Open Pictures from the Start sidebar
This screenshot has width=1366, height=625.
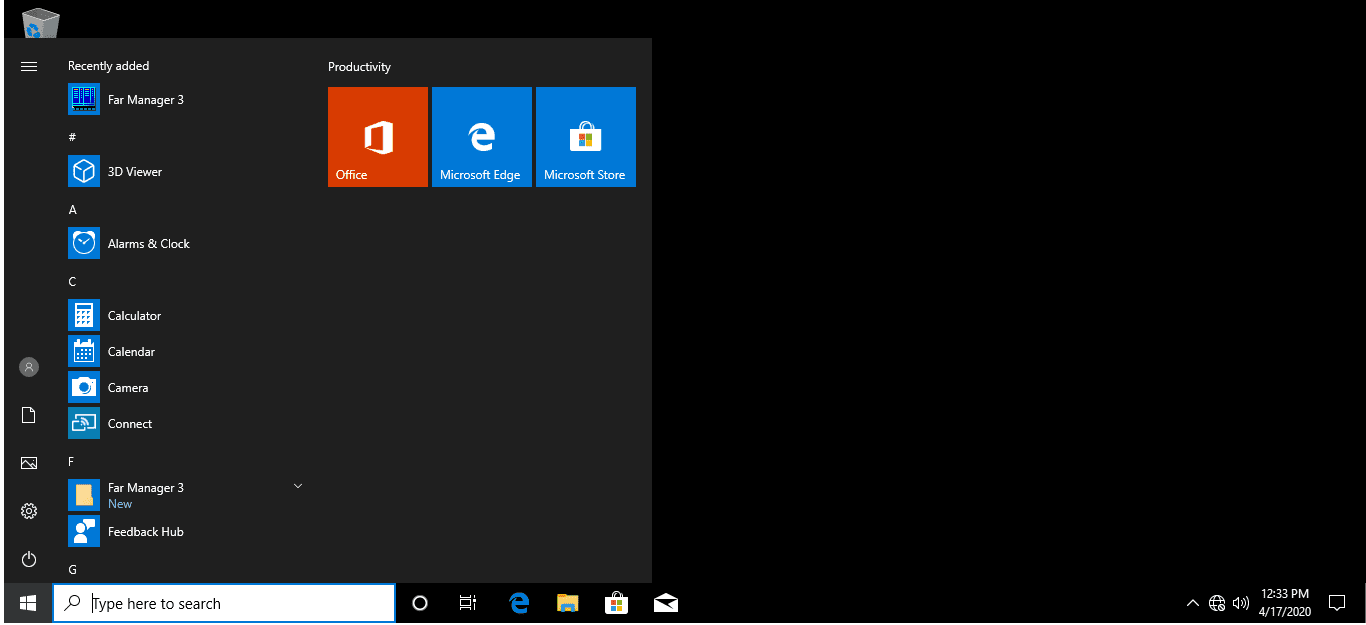(29, 463)
